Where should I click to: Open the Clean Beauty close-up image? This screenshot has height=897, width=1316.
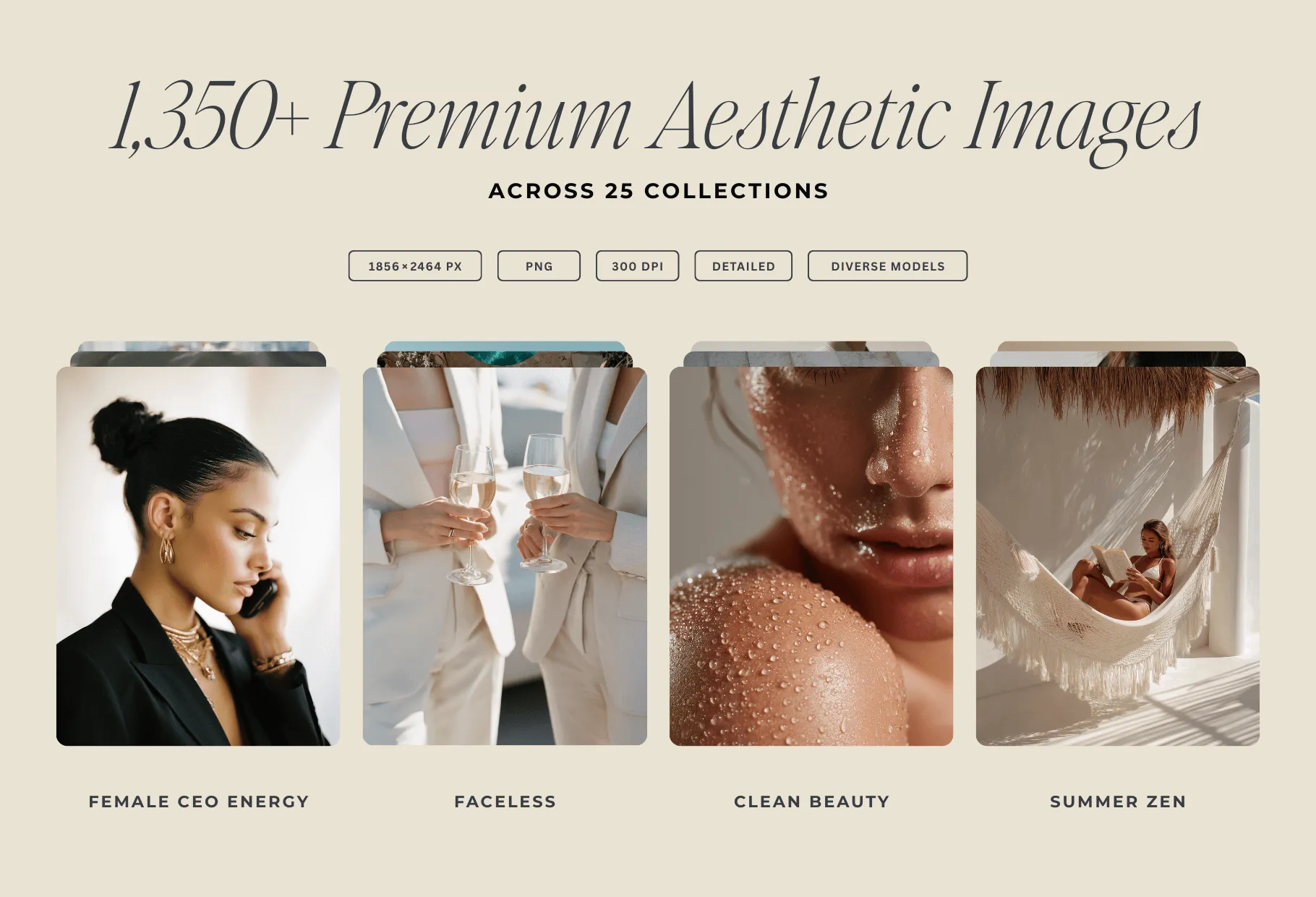pos(811,556)
